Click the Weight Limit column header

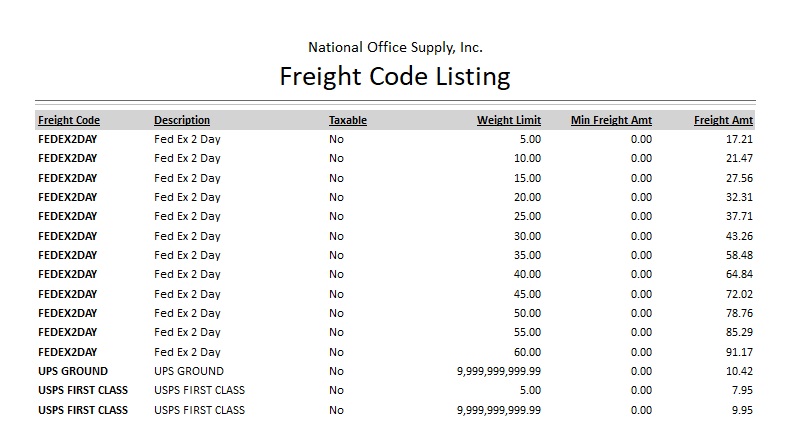click(509, 121)
